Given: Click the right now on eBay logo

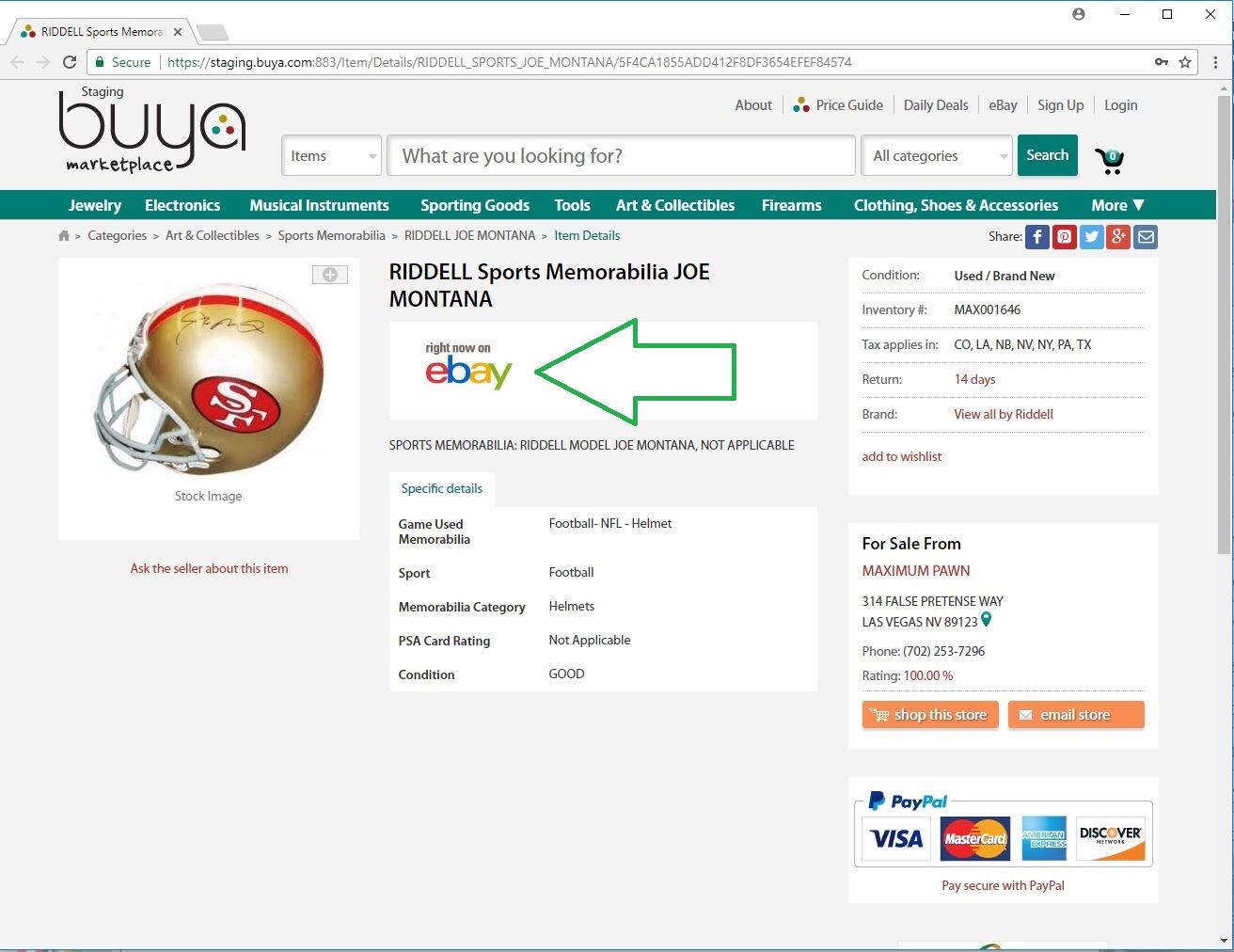Looking at the screenshot, I should pos(468,365).
